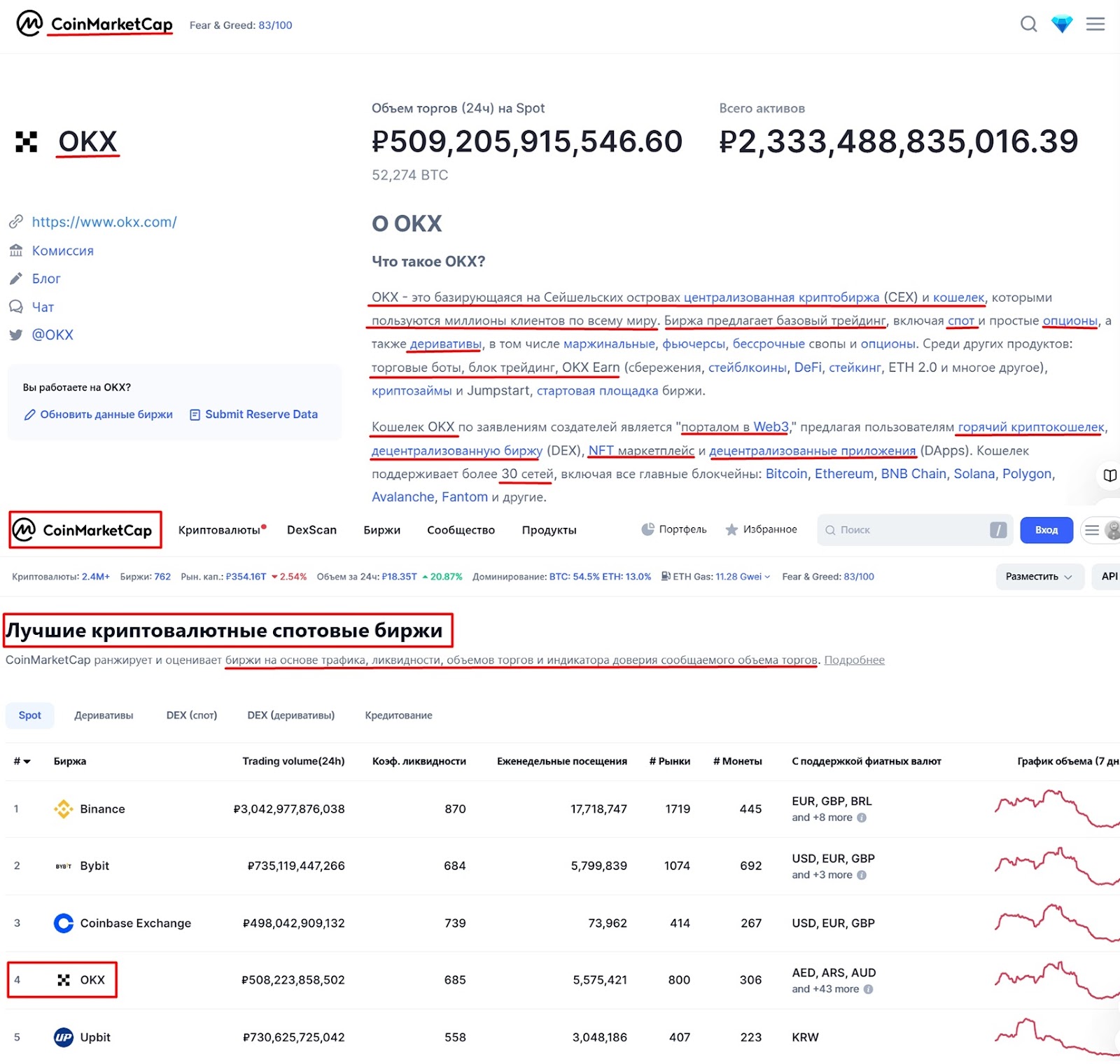Click the Upbit logo in the exchange table
1120x1064 pixels.
pos(64,1037)
